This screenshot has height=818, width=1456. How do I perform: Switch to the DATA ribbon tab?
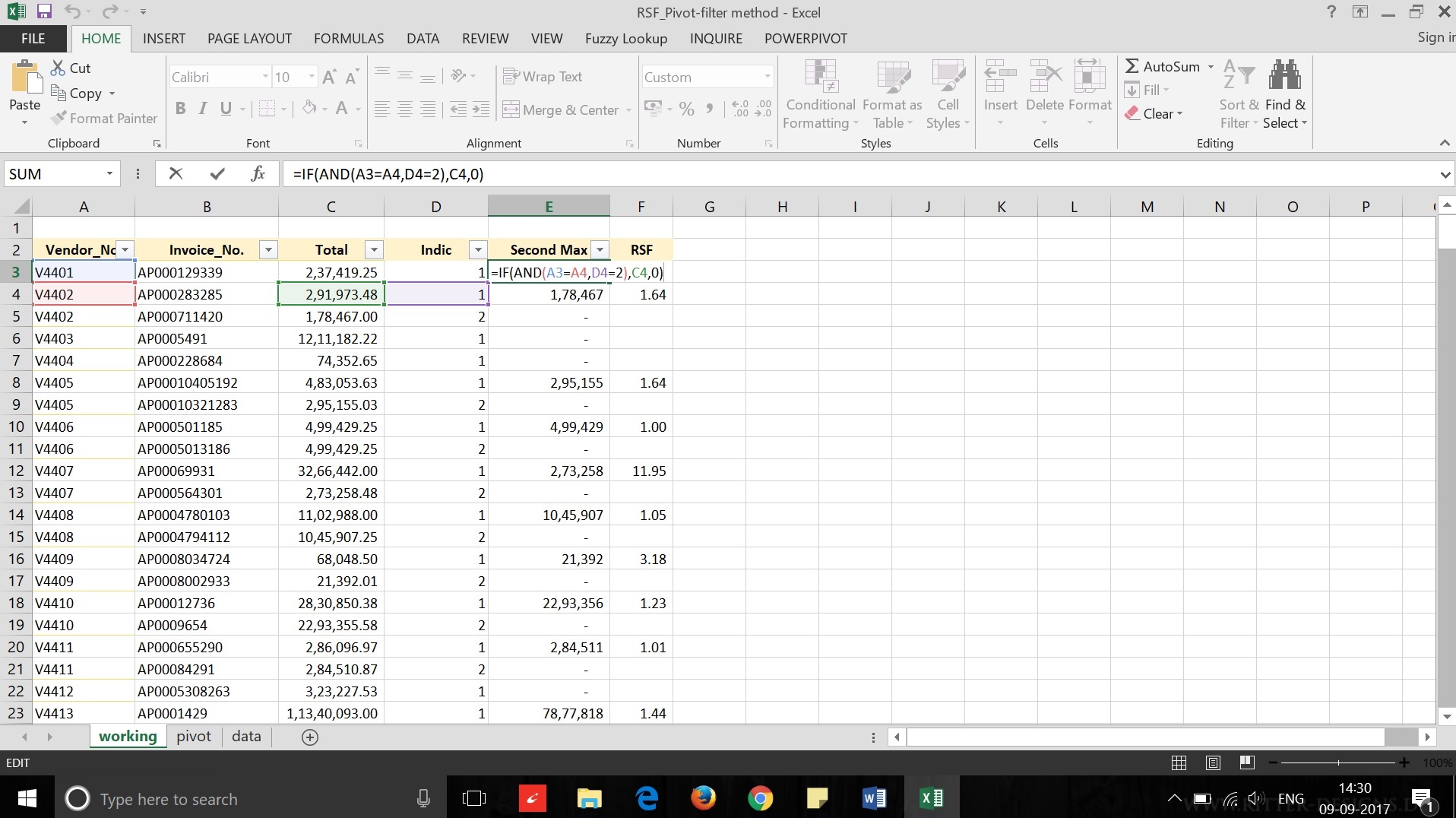423,39
